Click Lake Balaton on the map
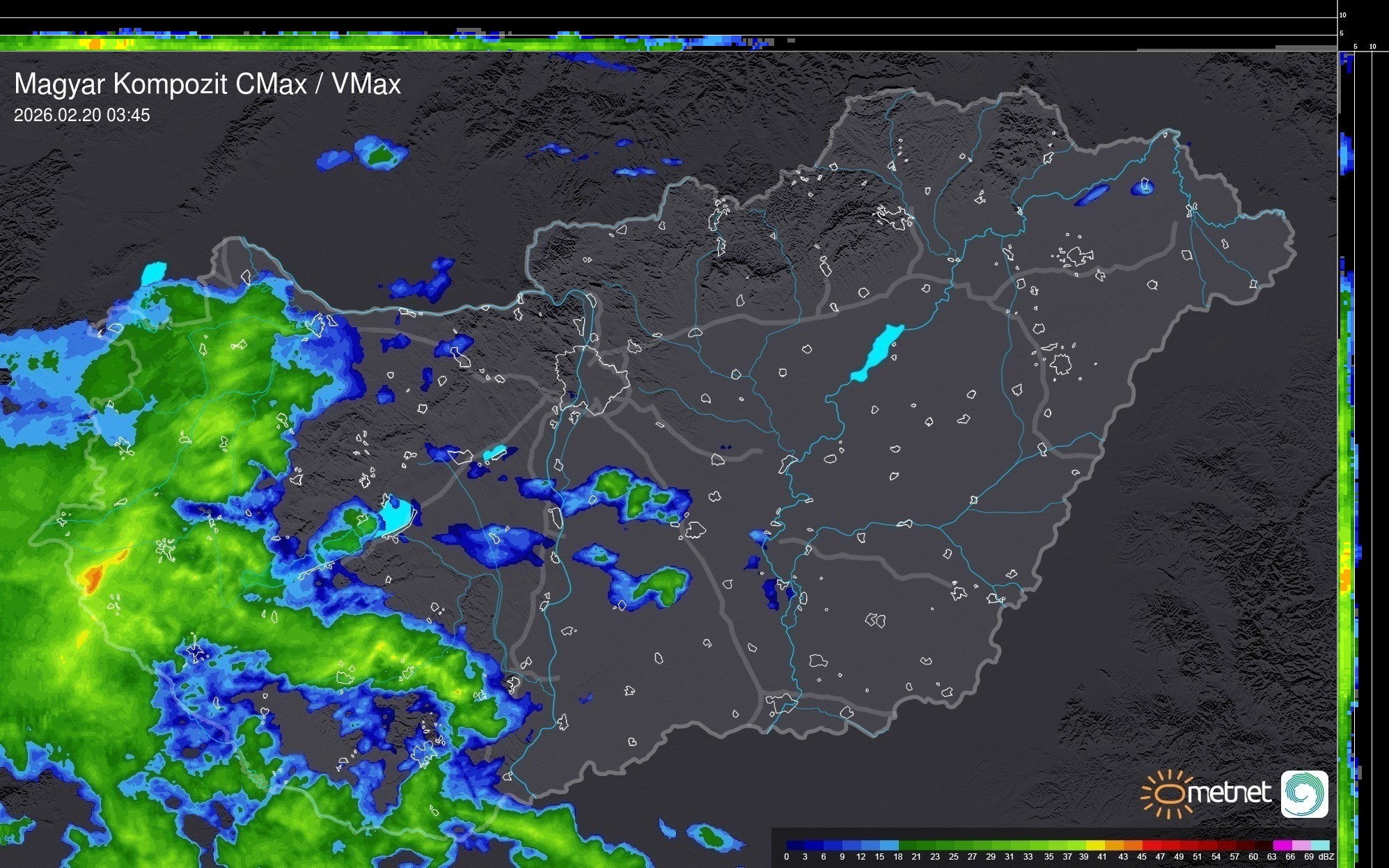This screenshot has height=868, width=1389. (398, 517)
